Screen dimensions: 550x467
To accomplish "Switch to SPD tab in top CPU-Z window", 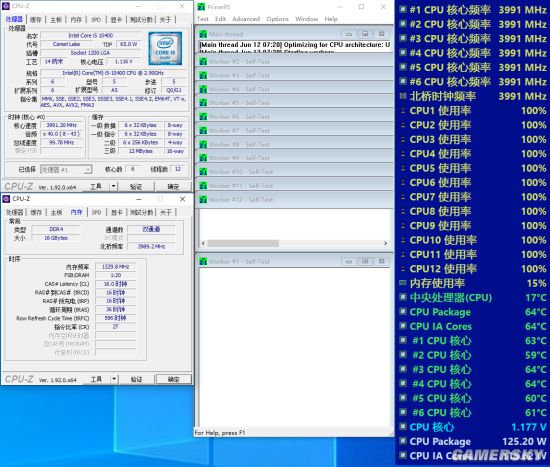I will (96, 20).
